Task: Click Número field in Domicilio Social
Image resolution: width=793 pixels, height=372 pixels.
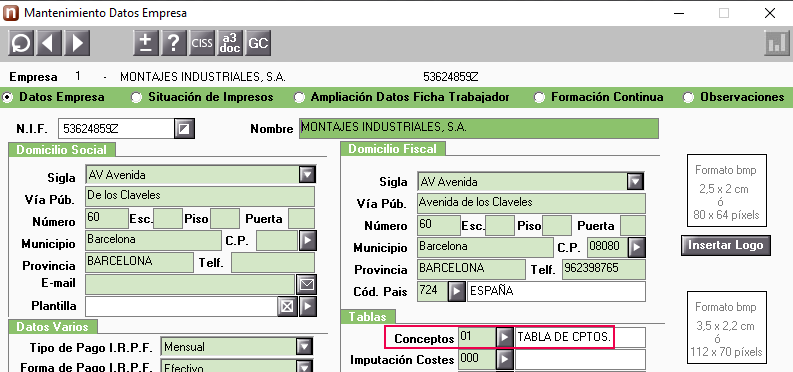Action: point(107,218)
